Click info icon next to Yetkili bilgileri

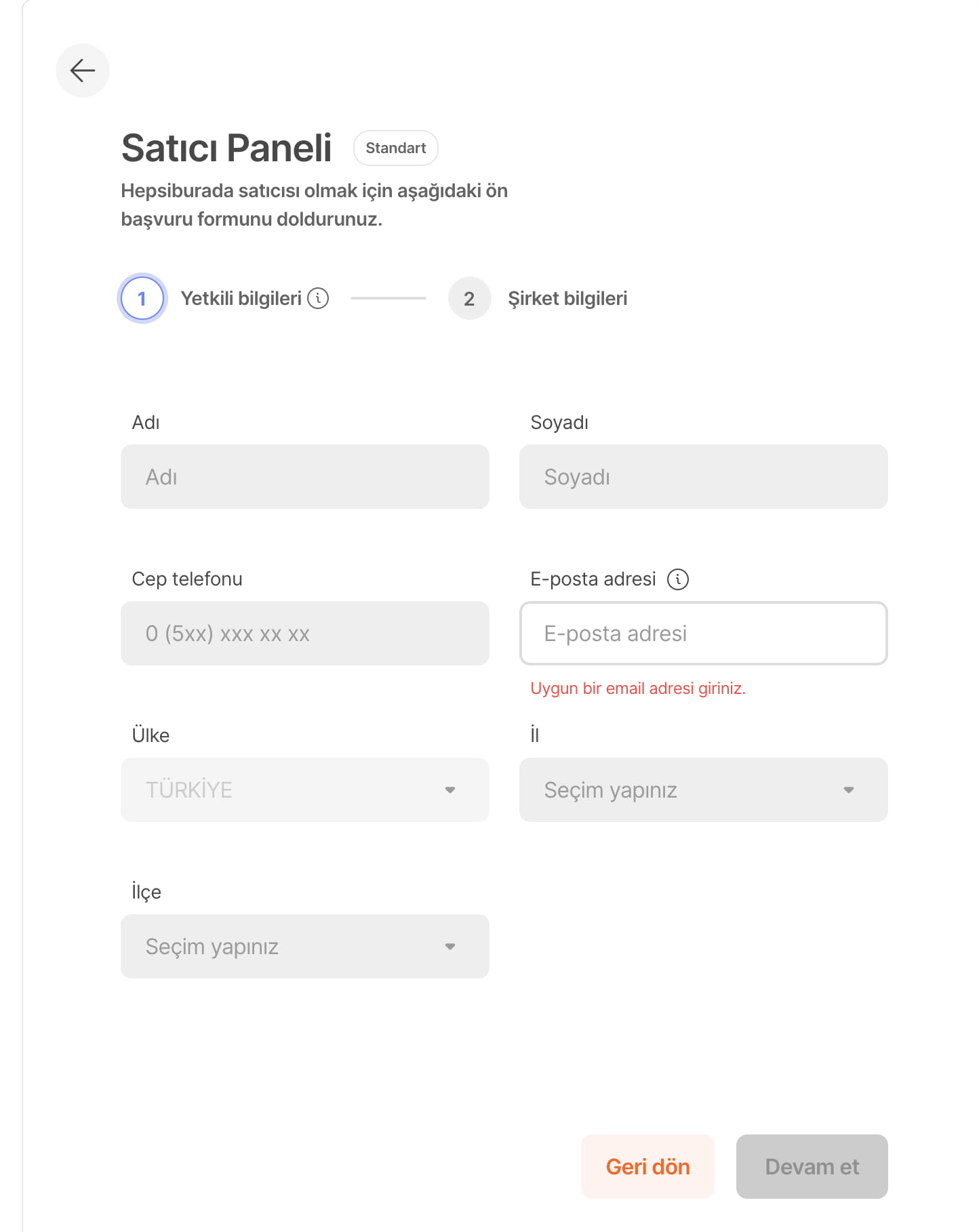[x=318, y=298]
